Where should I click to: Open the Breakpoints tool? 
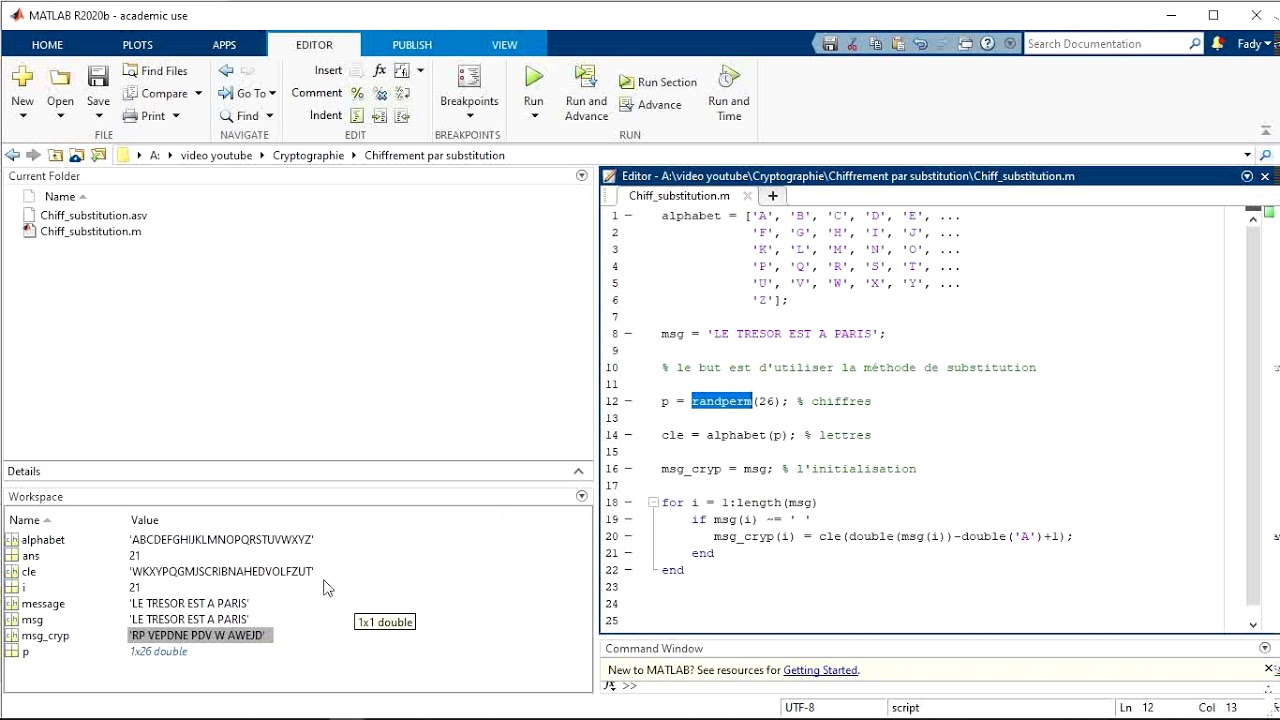click(x=469, y=77)
